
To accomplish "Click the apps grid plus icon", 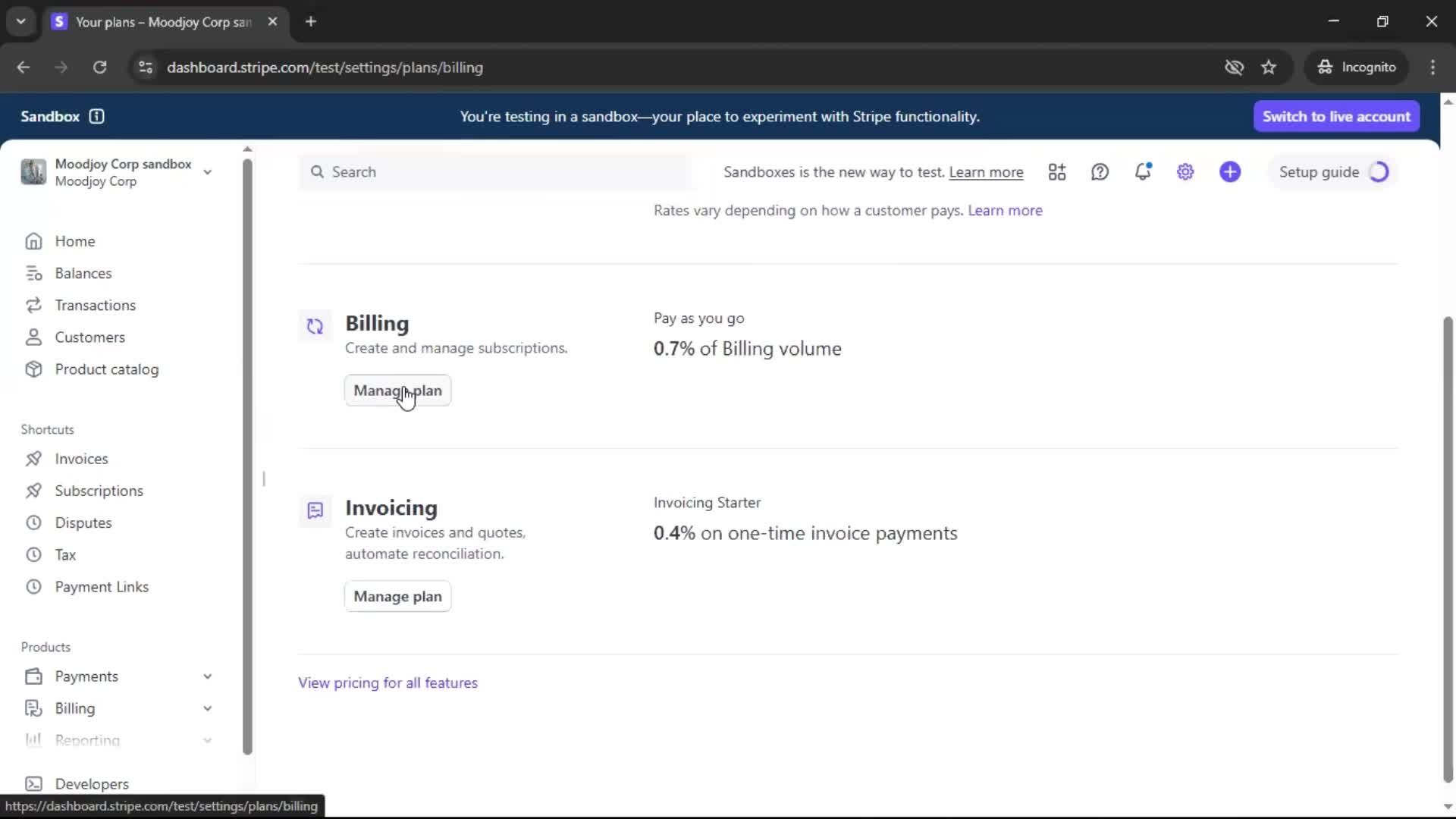I will click(x=1057, y=172).
